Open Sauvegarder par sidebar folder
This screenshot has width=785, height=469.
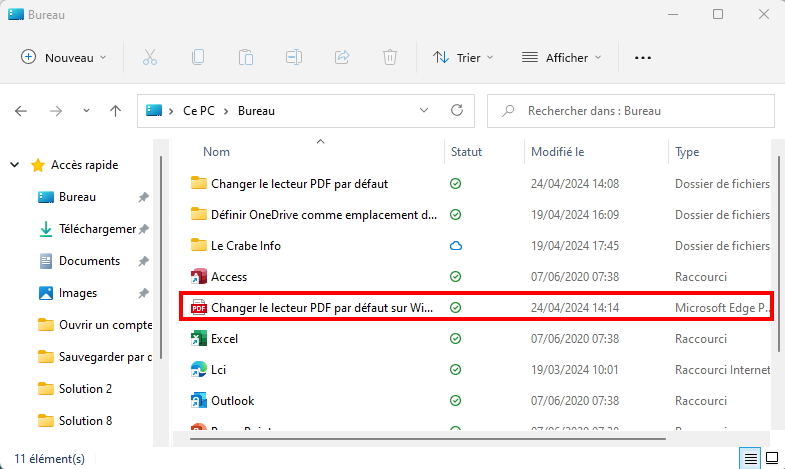105,357
